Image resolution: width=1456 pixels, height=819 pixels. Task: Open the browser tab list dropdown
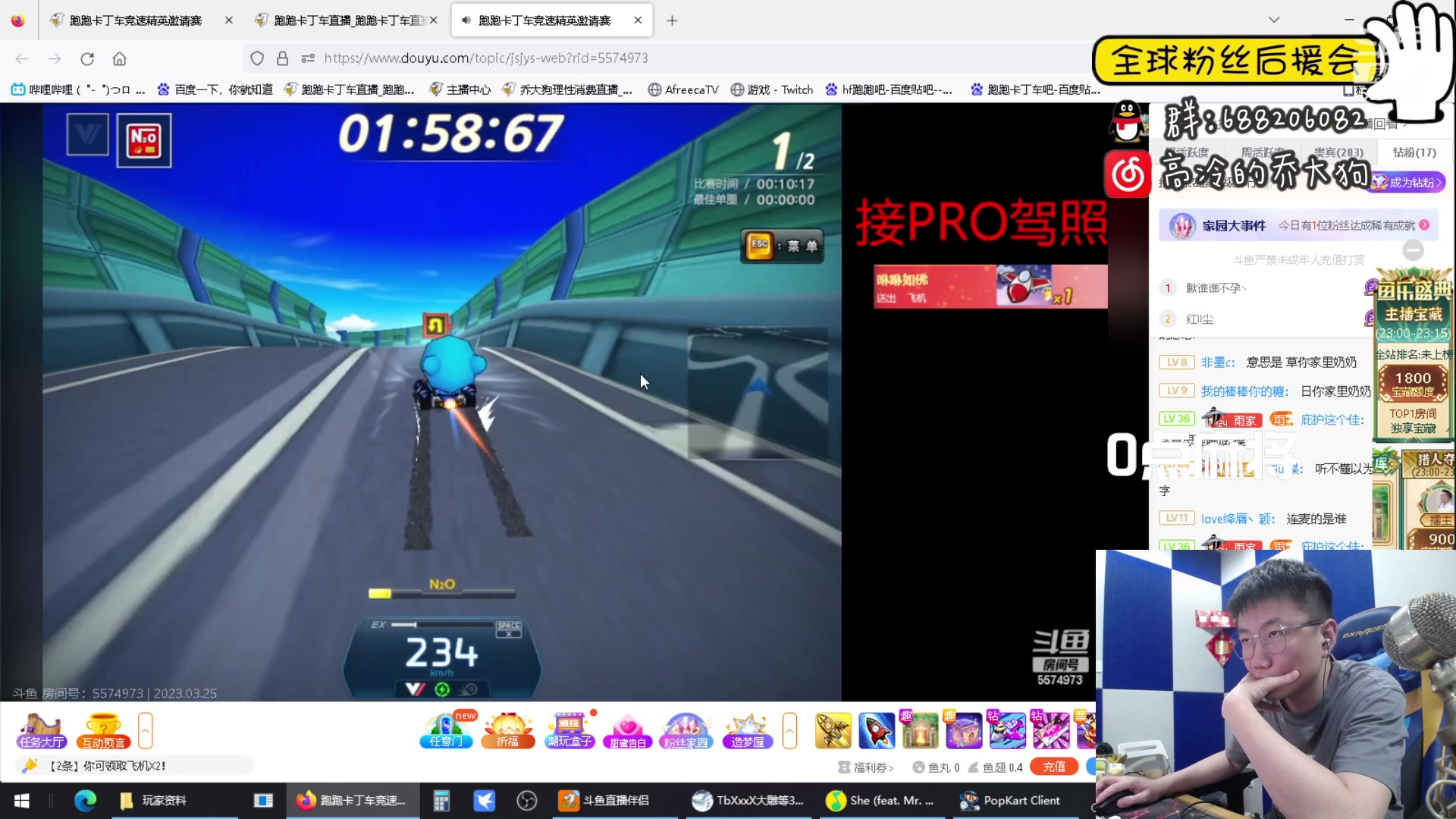[x=1274, y=20]
